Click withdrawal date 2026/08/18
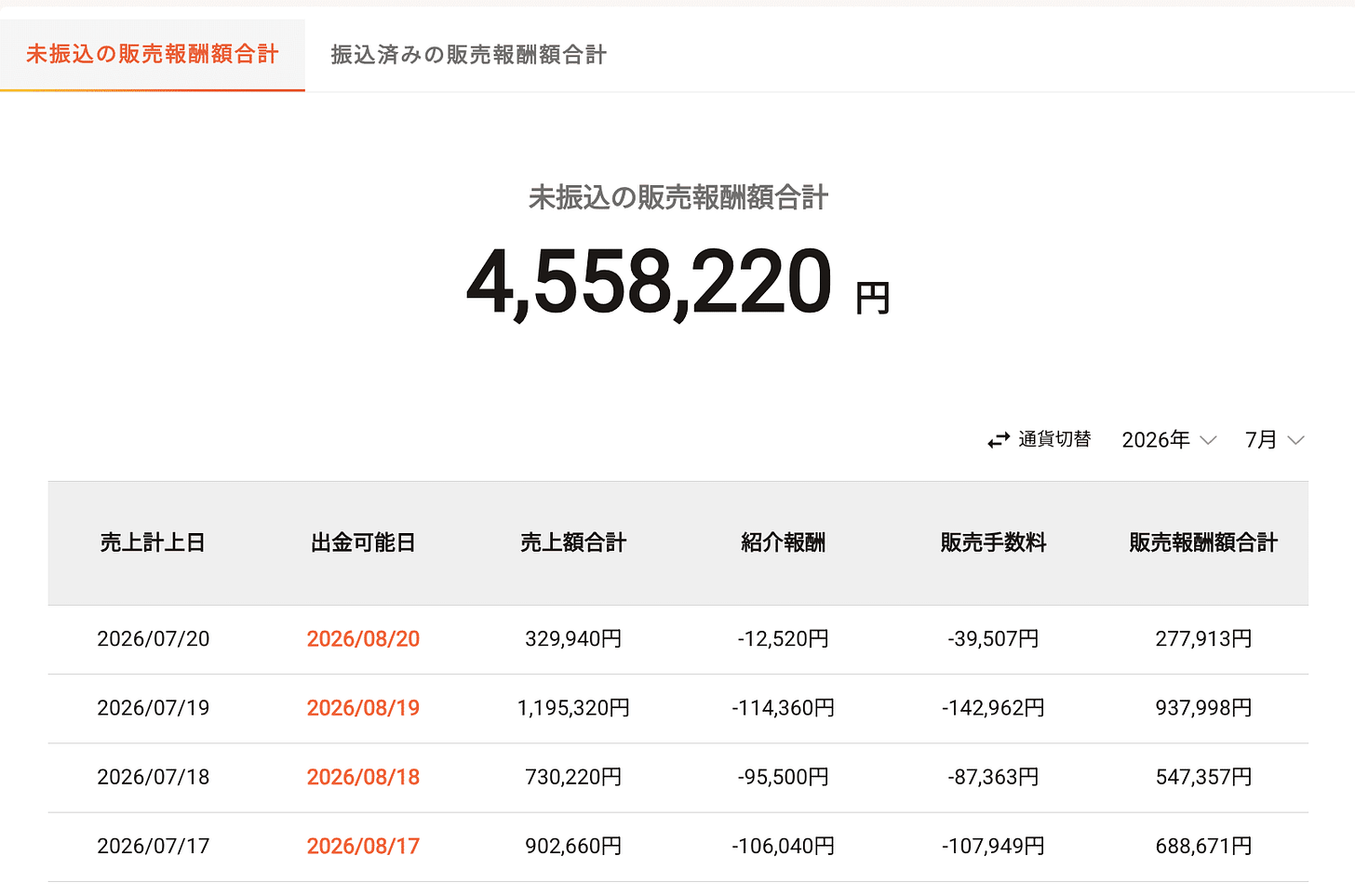Viewport: 1355px width, 896px height. coord(363,777)
